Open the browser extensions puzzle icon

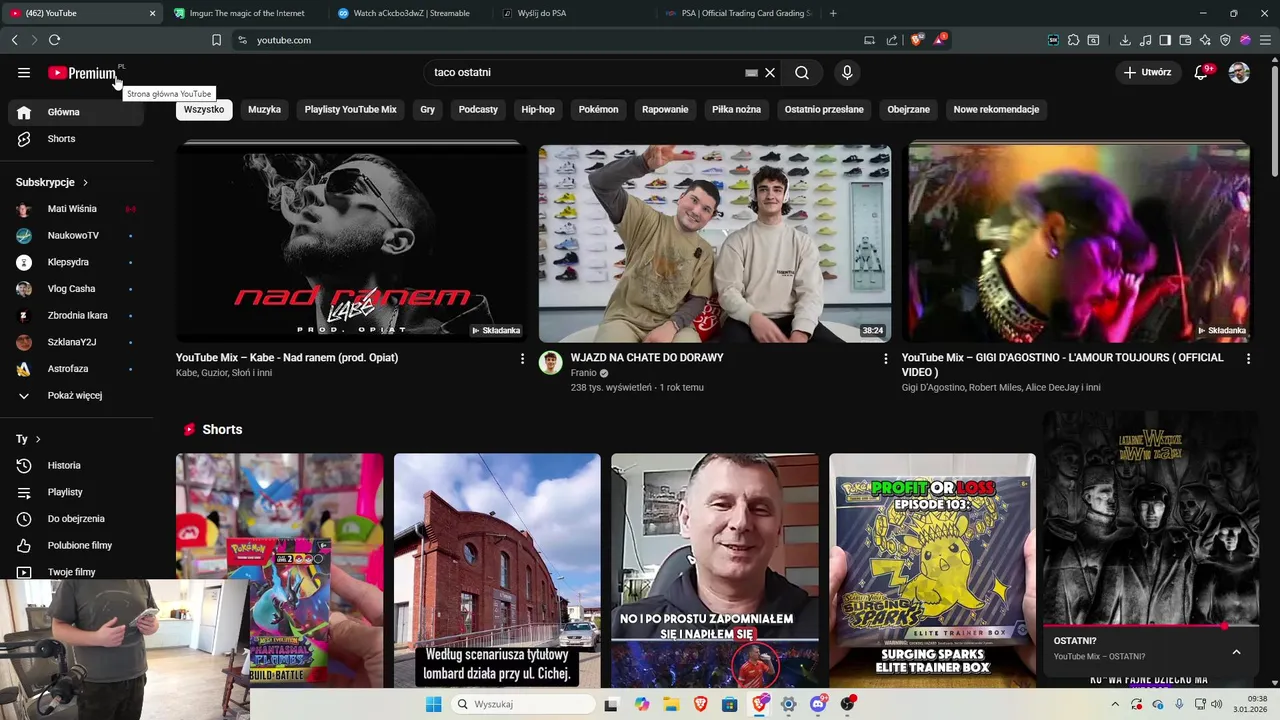pyautogui.click(x=1073, y=40)
